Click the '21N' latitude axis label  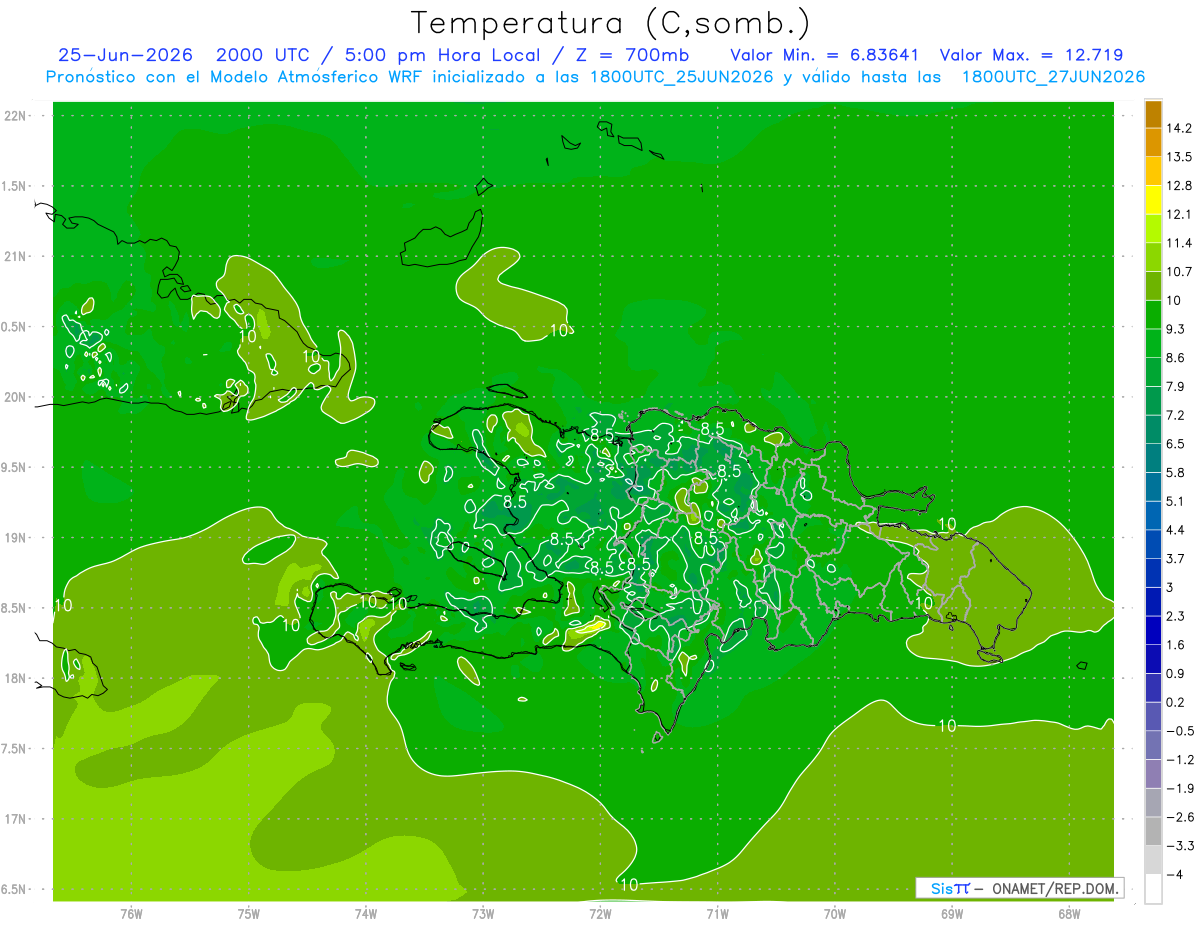17,256
